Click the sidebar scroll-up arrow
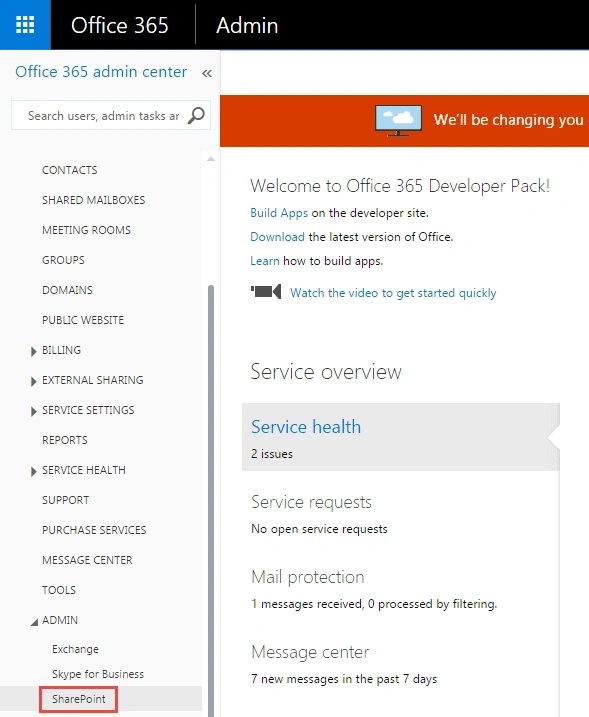The width and height of the screenshot is (589, 717). click(x=211, y=159)
